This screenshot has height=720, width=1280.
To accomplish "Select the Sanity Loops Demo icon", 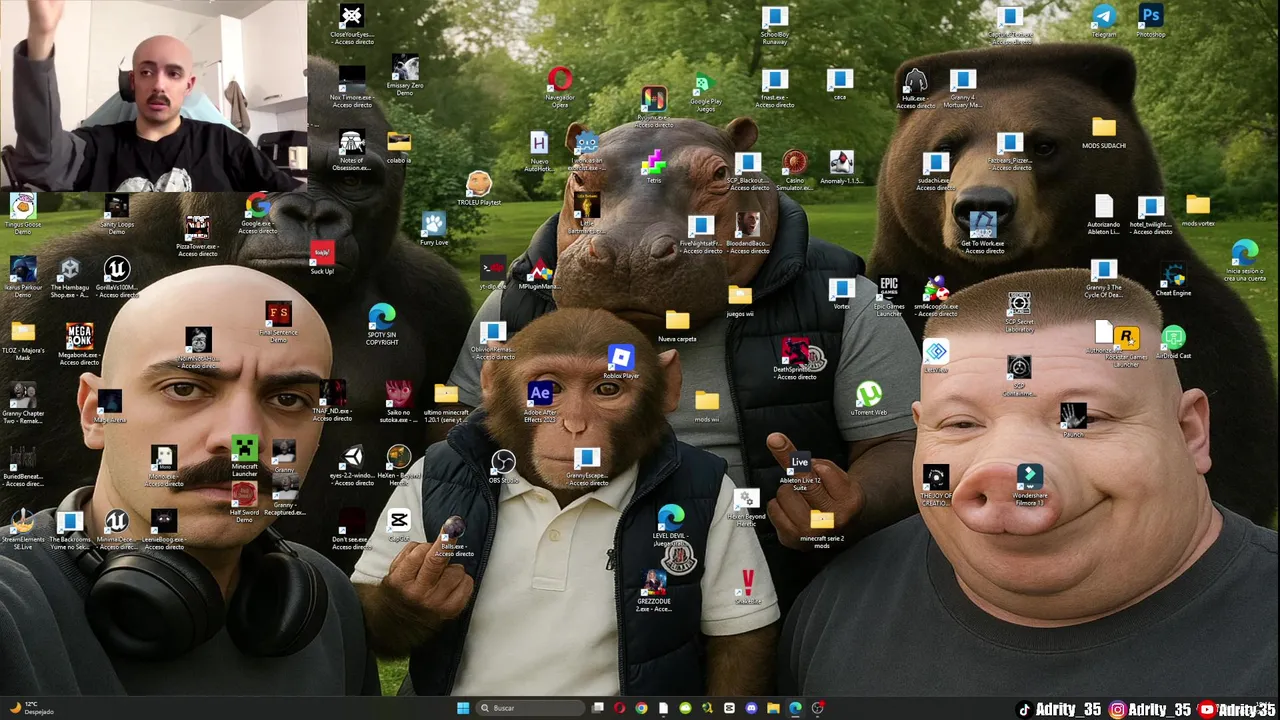I will point(117,214).
